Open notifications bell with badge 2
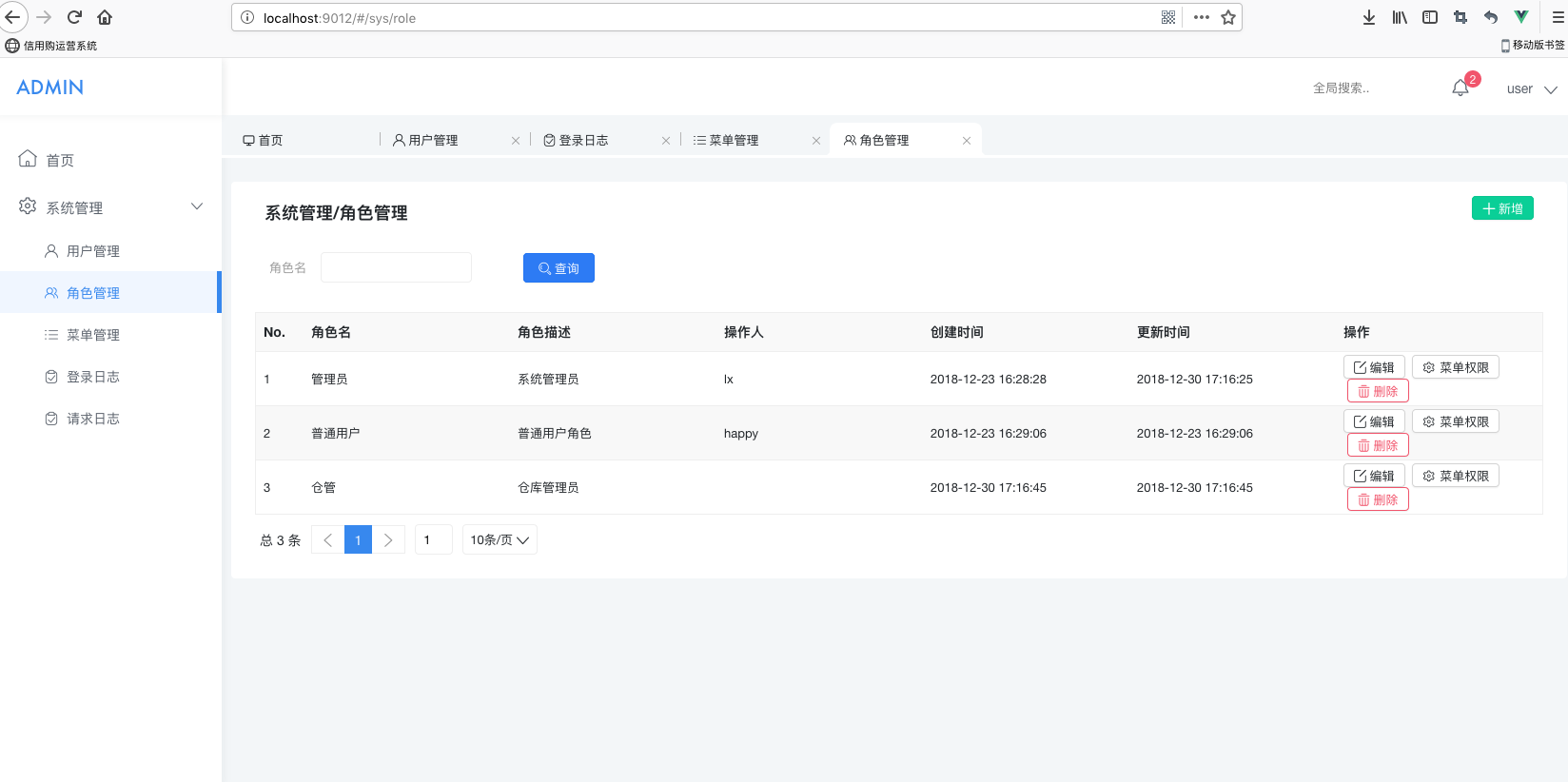The image size is (1568, 782). pyautogui.click(x=1461, y=88)
